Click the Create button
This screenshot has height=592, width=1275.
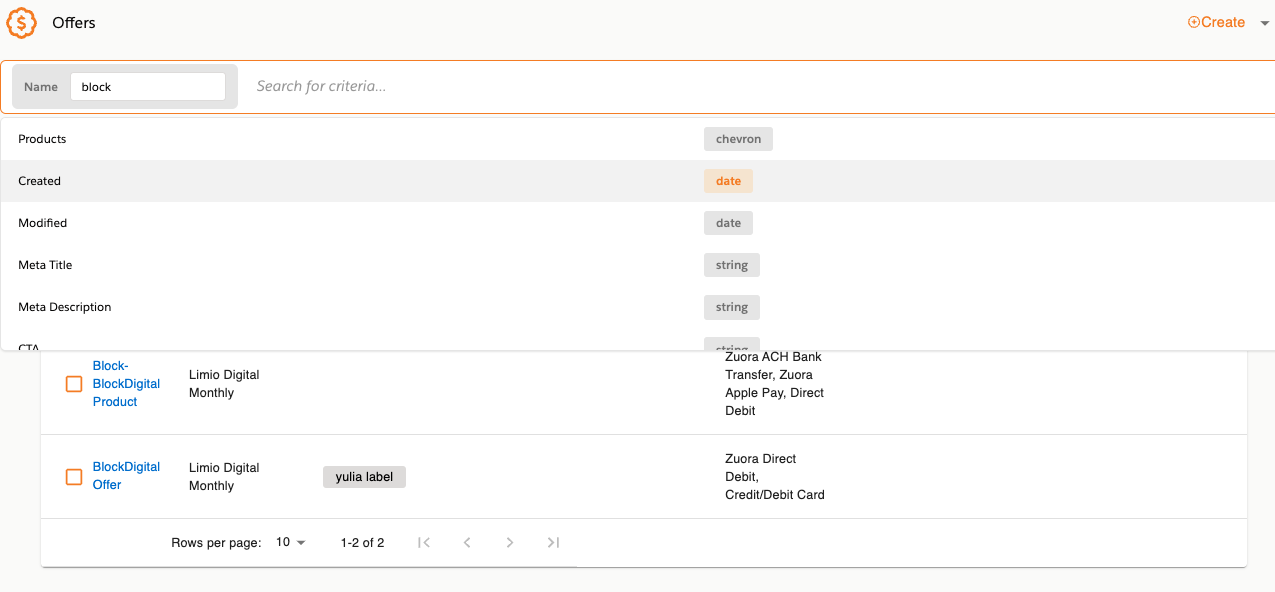[x=1216, y=22]
